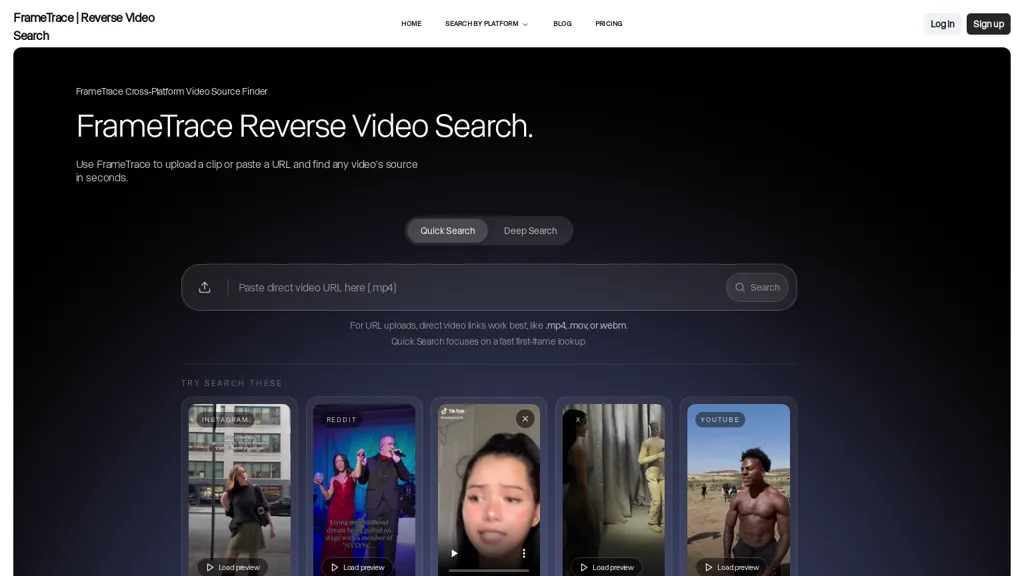Open the Blog nav link
Image resolution: width=1024 pixels, height=576 pixels.
point(562,24)
